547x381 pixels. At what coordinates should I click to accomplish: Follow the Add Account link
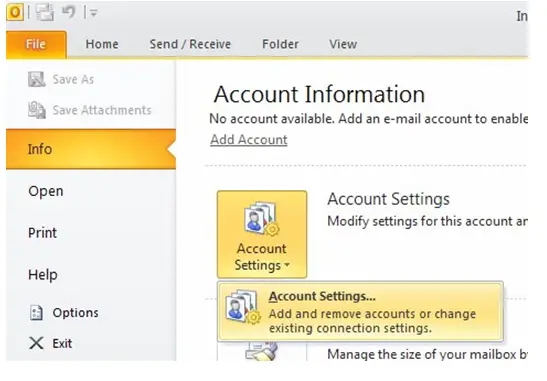point(249,140)
